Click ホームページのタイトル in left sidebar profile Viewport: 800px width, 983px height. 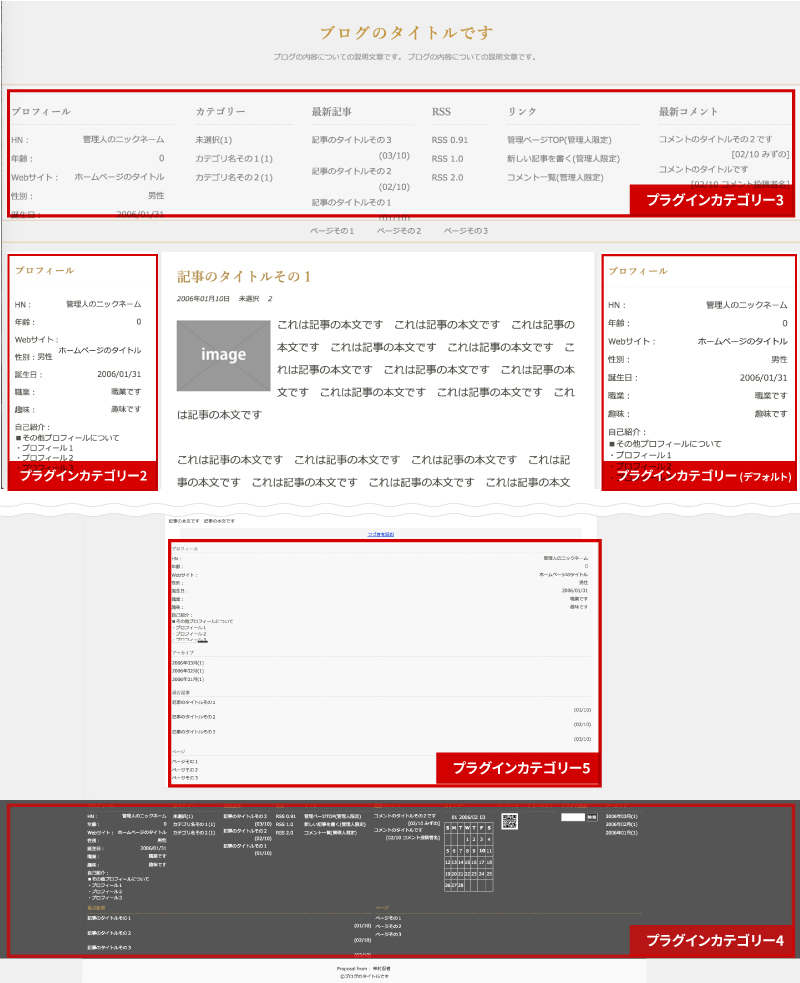[100, 350]
